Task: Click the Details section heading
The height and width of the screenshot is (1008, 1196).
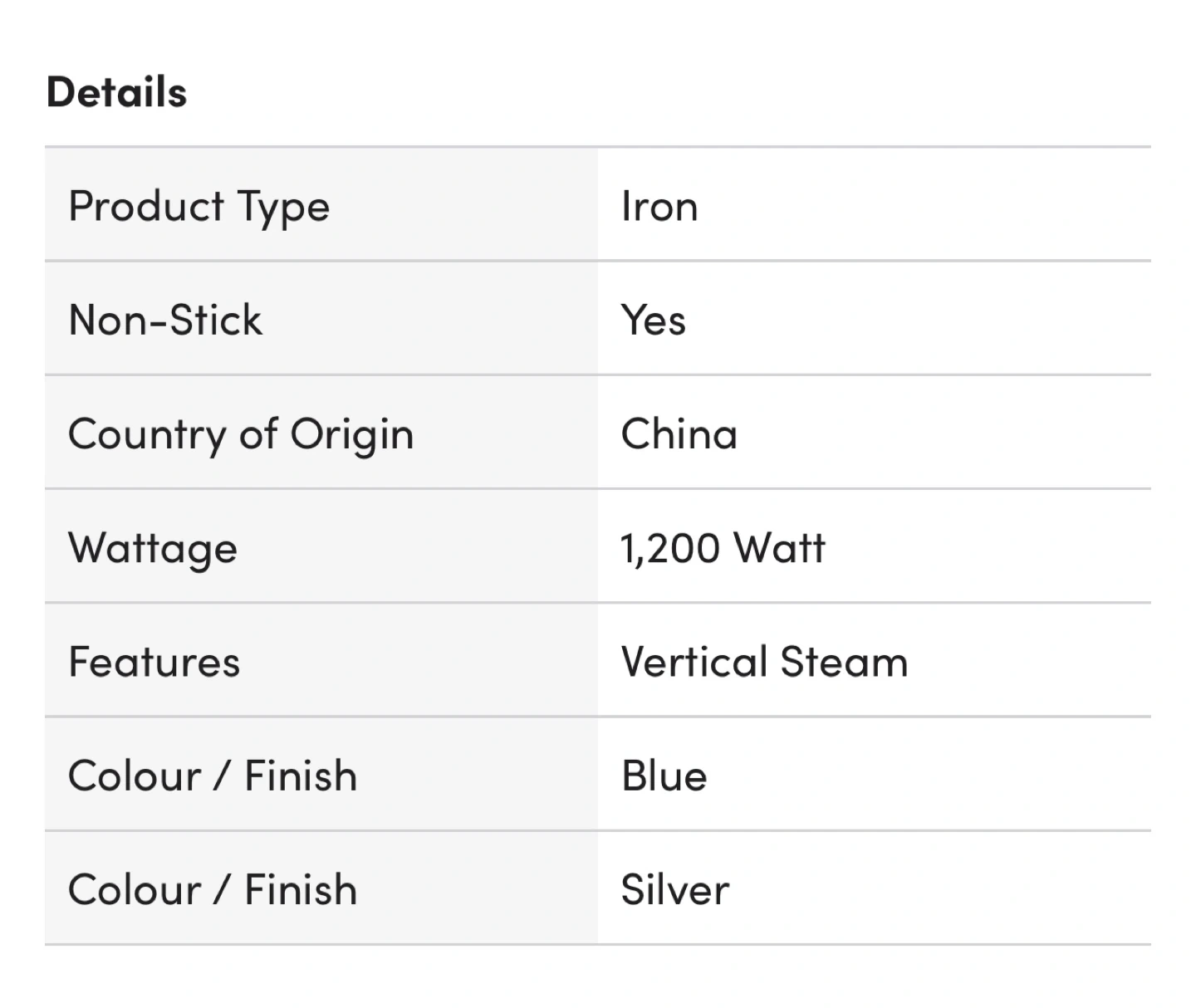Action: (x=116, y=92)
